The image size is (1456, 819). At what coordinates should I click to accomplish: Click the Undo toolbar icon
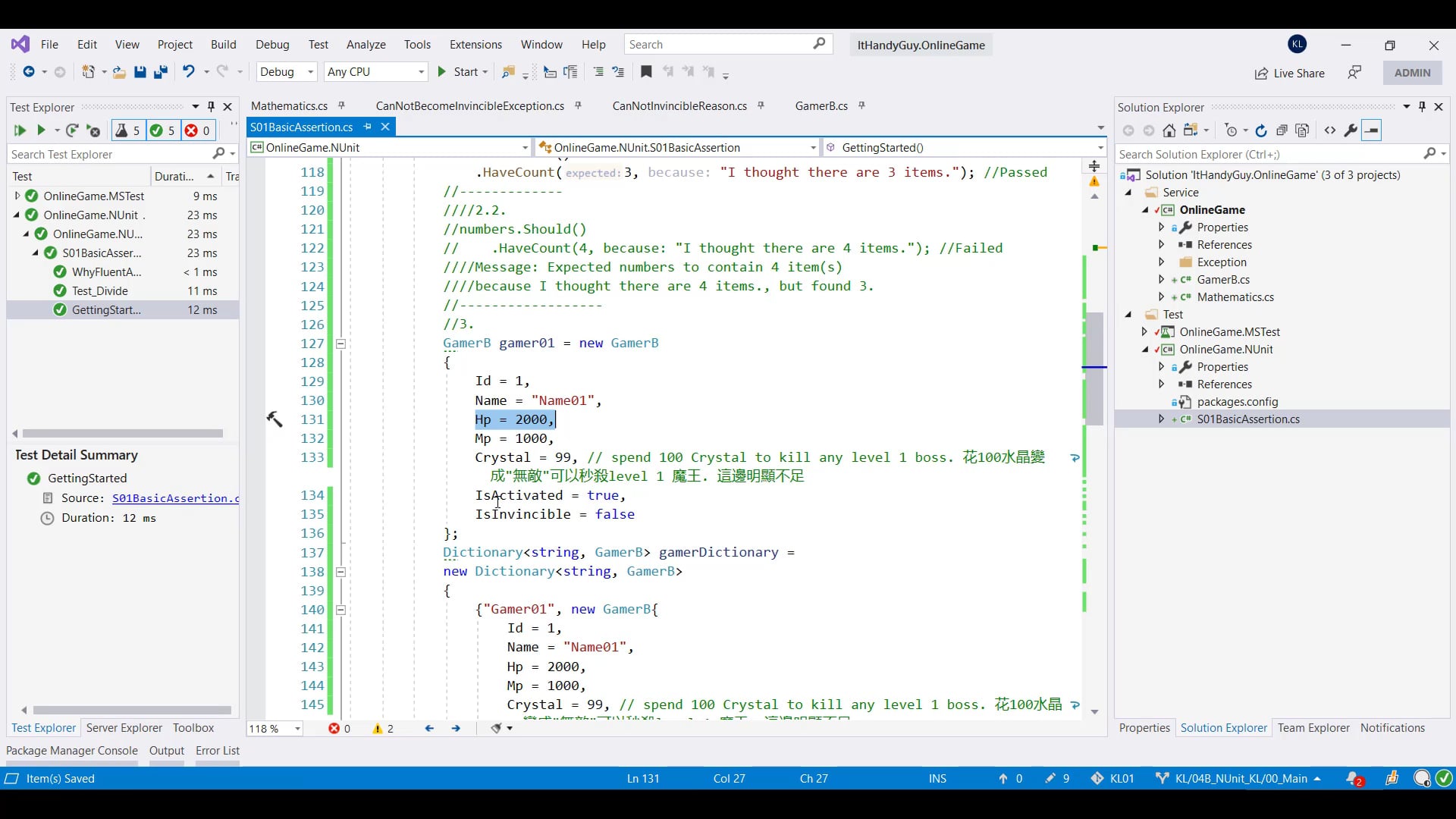[x=188, y=71]
